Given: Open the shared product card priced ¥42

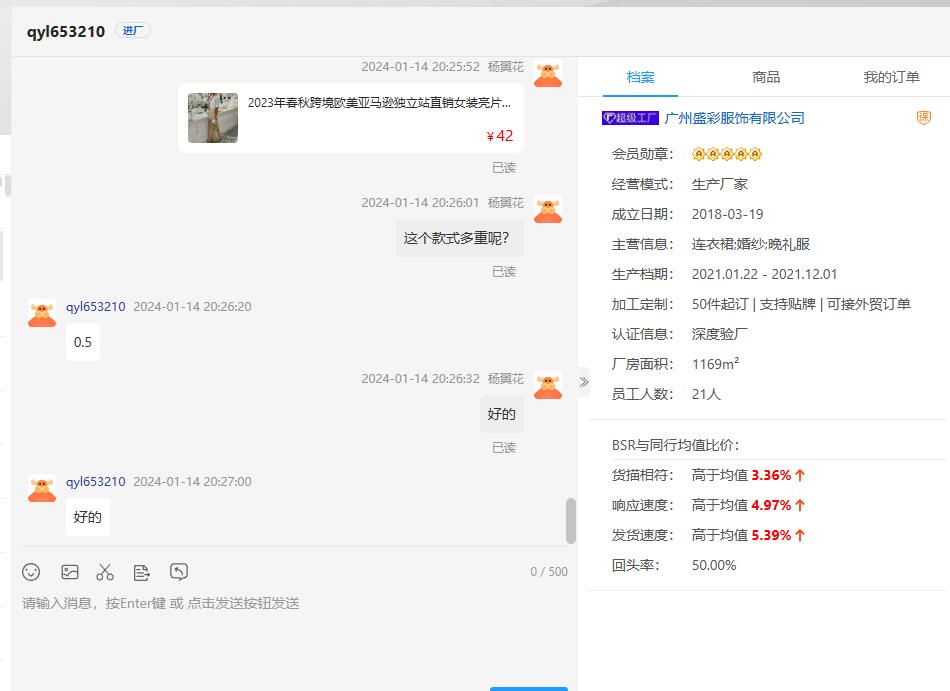Looking at the screenshot, I should coord(378,118).
